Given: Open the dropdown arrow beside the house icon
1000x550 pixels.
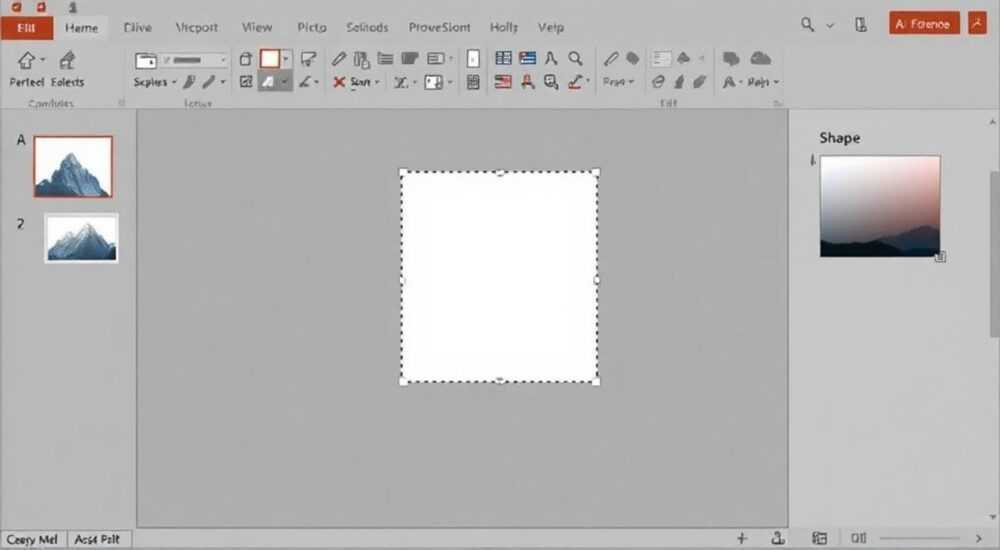Looking at the screenshot, I should pyautogui.click(x=43, y=60).
